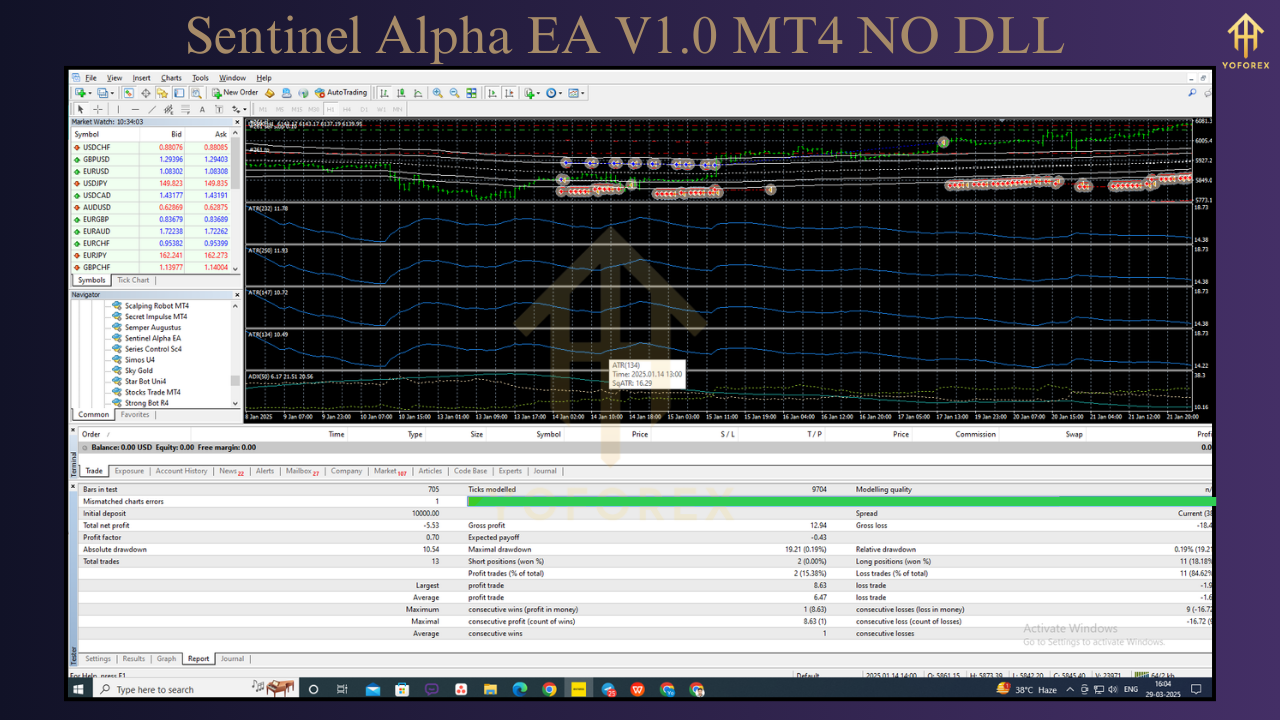Click the Tile Windows icon
1280x720 pixels.
point(471,93)
